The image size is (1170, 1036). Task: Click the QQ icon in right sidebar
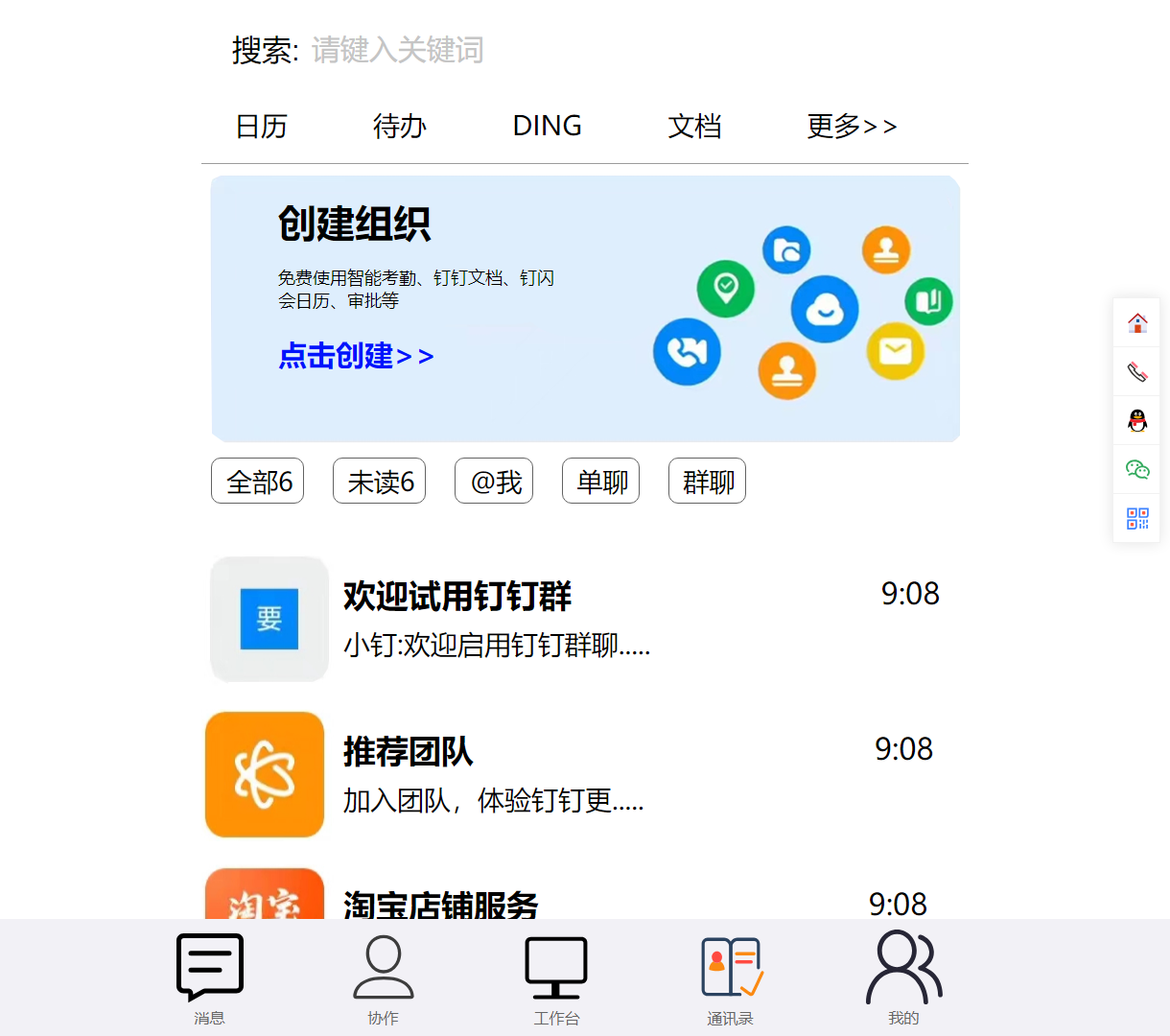pos(1136,420)
